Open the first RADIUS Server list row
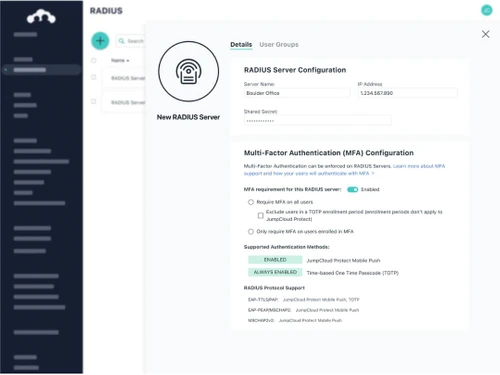The height and width of the screenshot is (375, 500). tap(124, 78)
